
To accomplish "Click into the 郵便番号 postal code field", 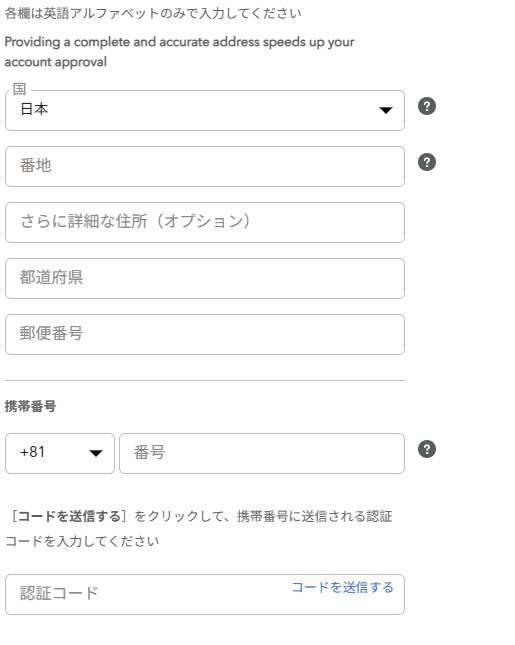I will (205, 334).
